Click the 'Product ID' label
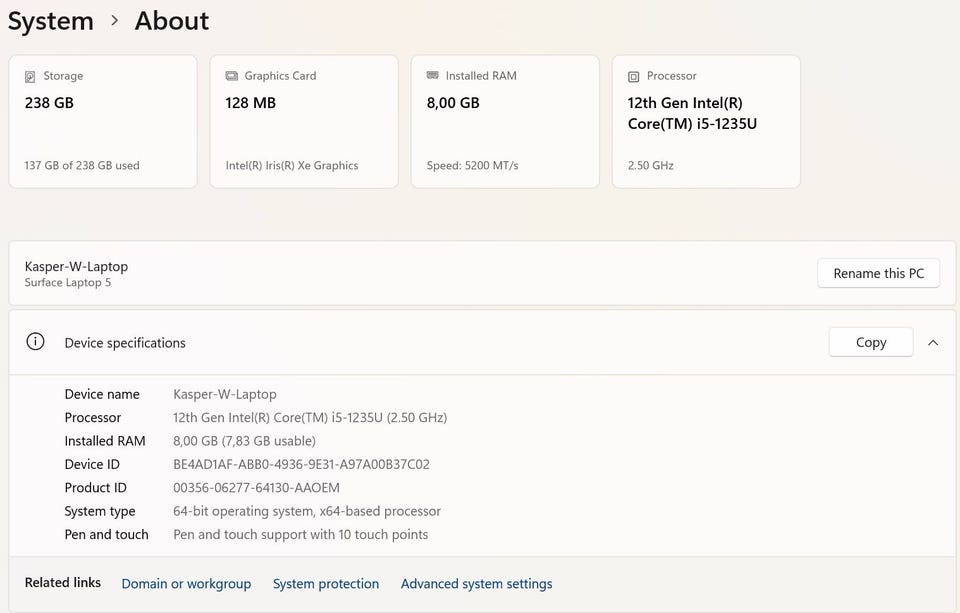The image size is (960, 613). (x=96, y=487)
